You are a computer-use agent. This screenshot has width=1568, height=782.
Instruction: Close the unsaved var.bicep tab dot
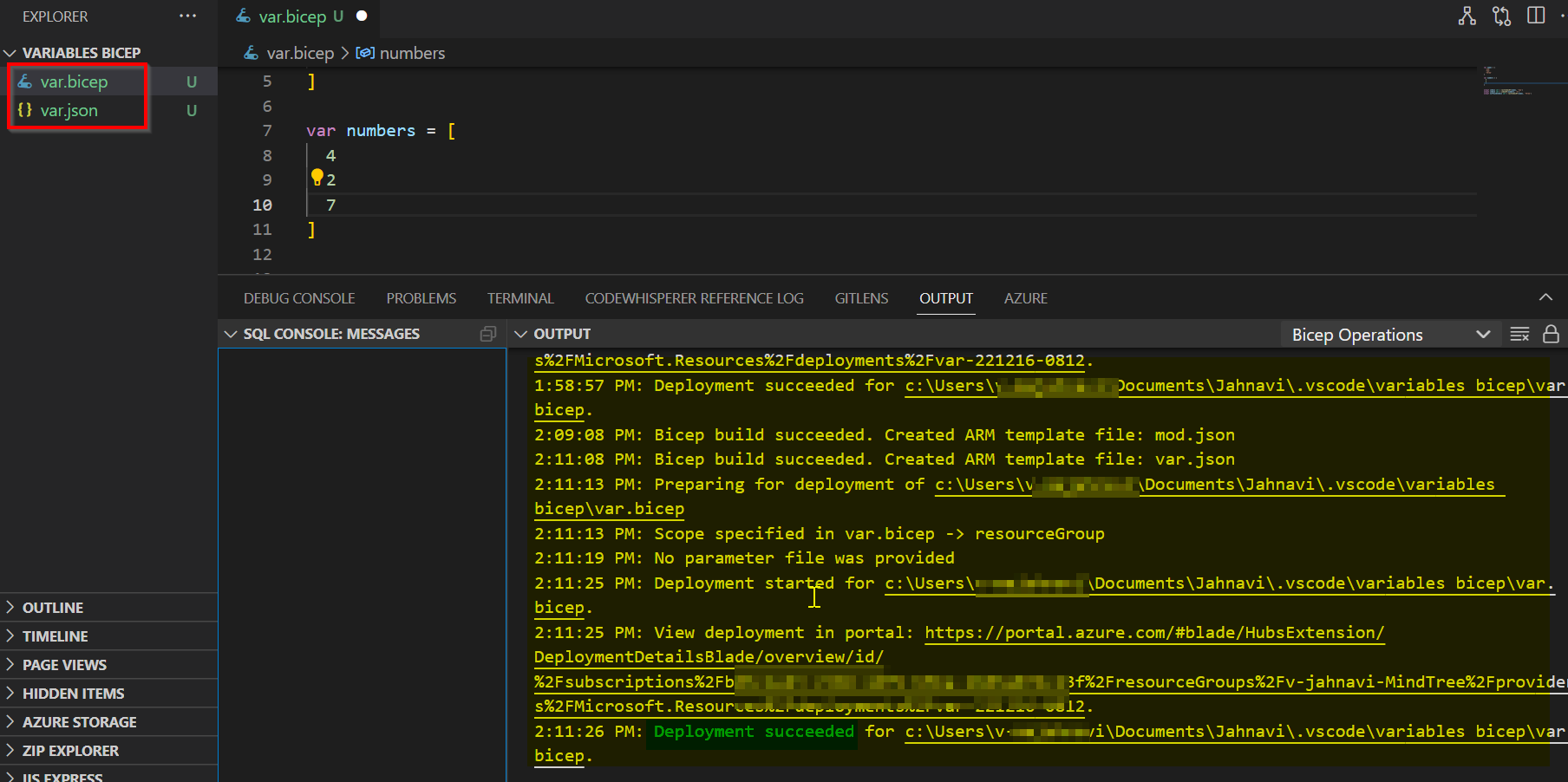[x=362, y=16]
